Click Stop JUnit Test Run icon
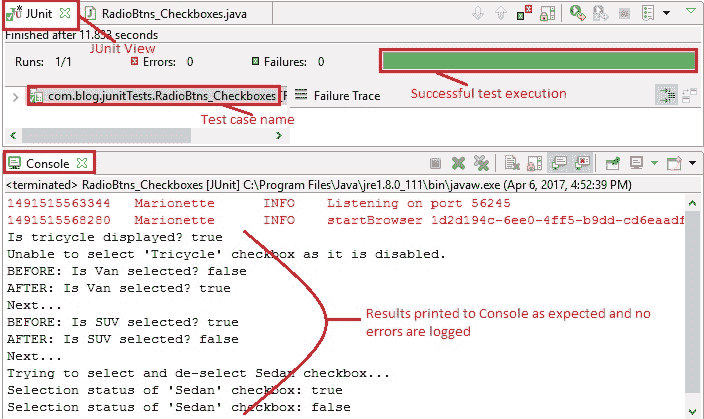The image size is (704, 419). [x=625, y=13]
